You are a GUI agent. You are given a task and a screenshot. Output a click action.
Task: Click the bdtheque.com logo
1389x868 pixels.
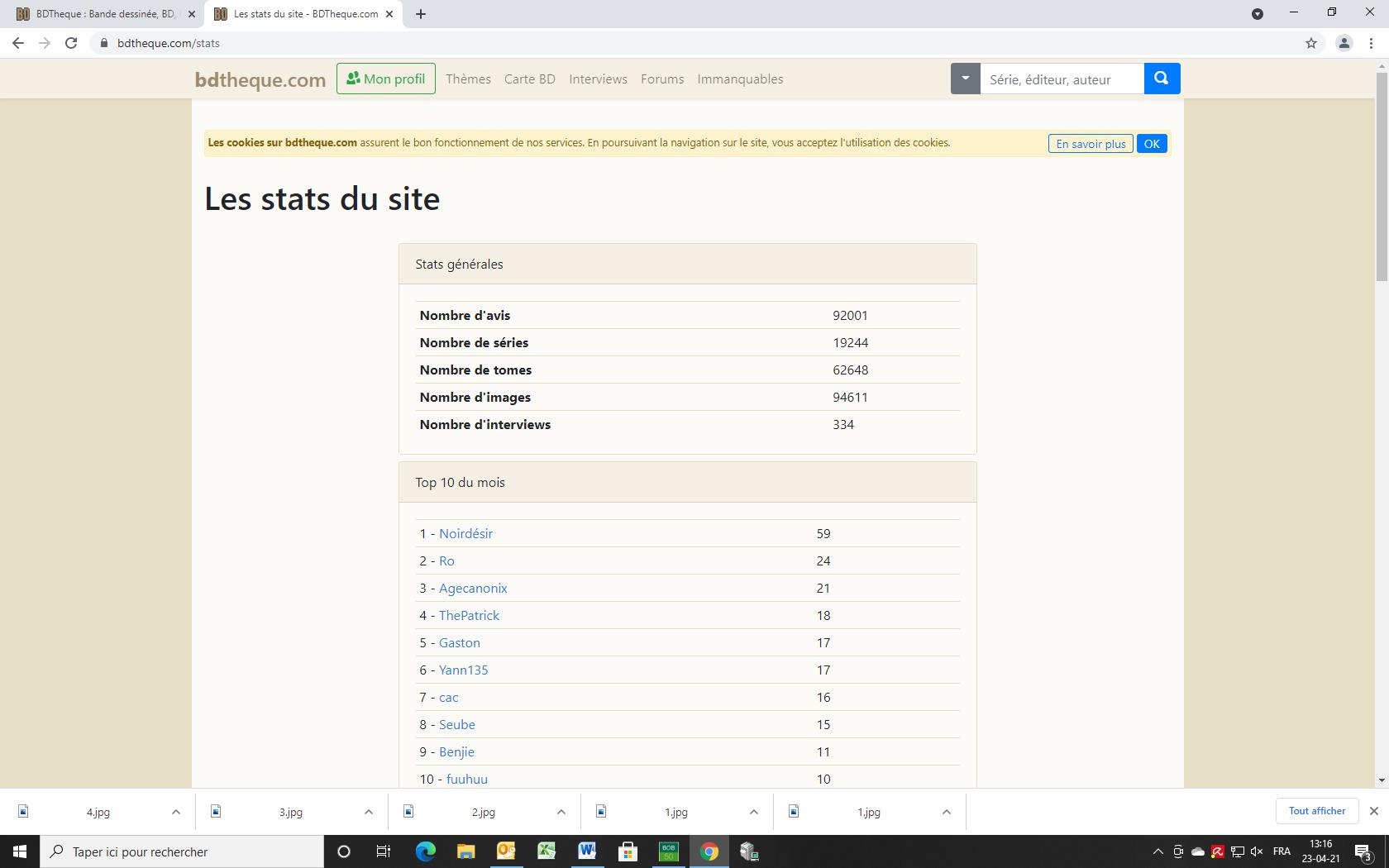point(260,79)
